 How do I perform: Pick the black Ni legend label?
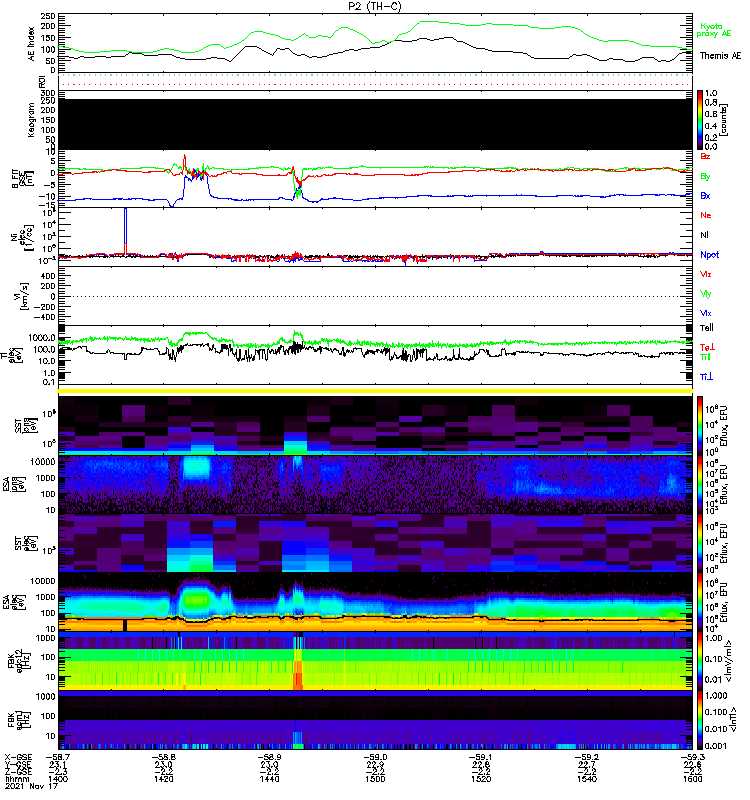(x=705, y=235)
